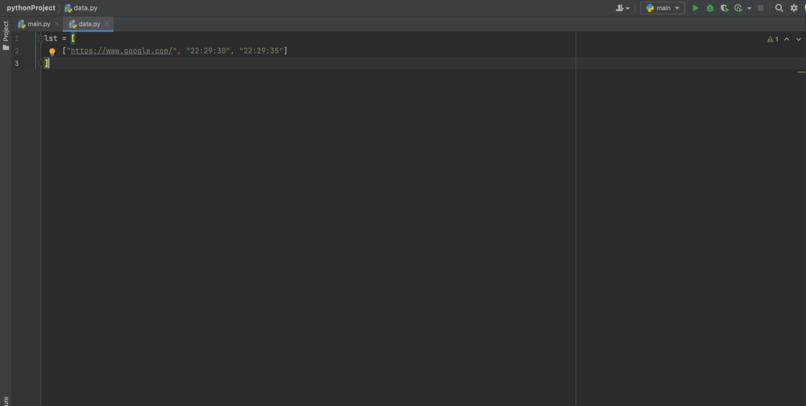This screenshot has height=406, width=806.
Task: Click data.py in the navigation bar
Action: pos(81,8)
